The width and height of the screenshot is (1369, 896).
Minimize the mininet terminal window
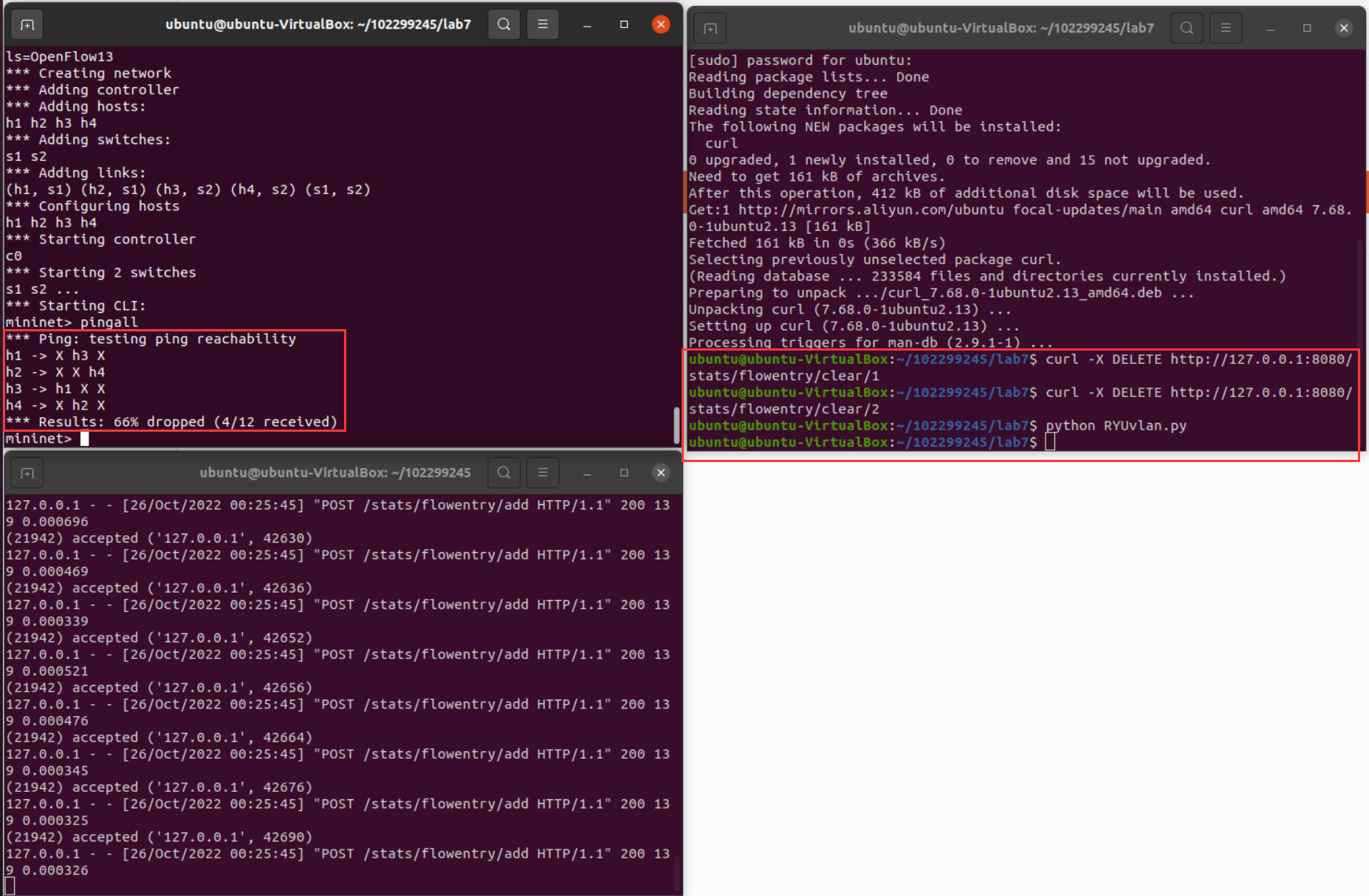click(587, 24)
